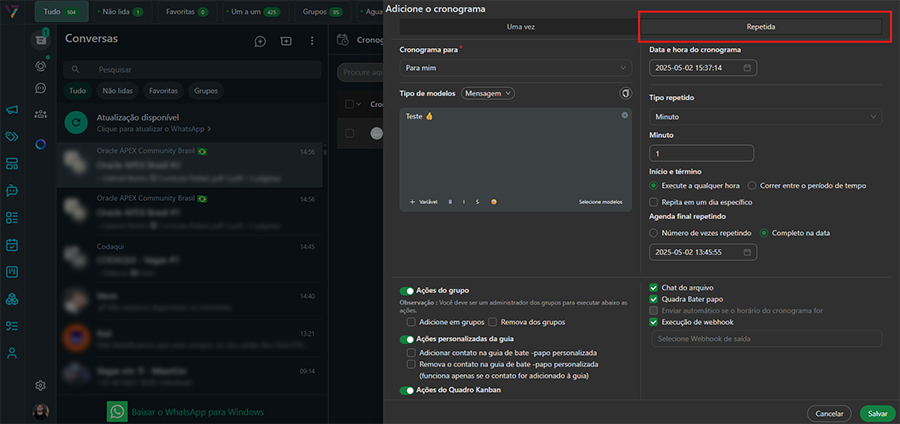Image resolution: width=900 pixels, height=424 pixels.
Task: Click the copy icon beside Tipo de modelos
Action: point(626,93)
